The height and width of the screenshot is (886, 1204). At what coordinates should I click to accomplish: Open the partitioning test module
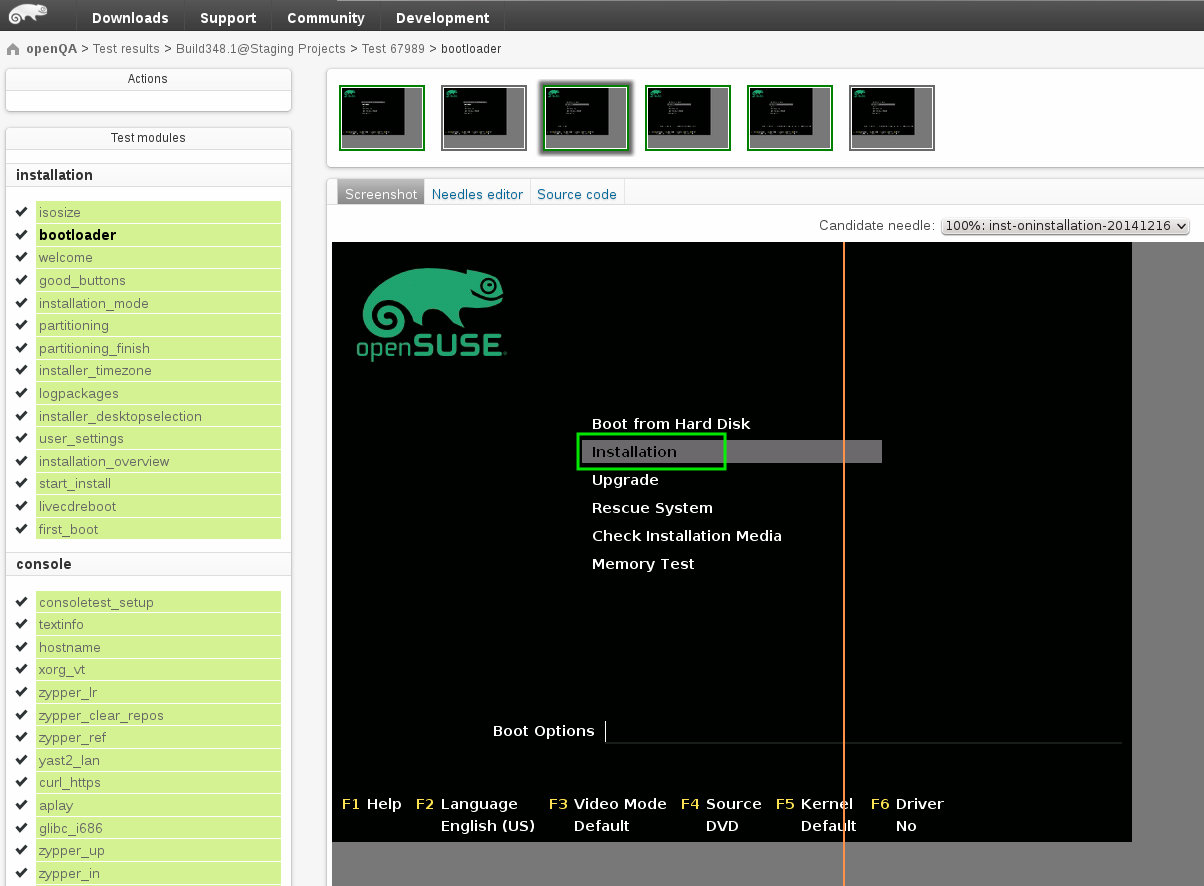click(158, 325)
